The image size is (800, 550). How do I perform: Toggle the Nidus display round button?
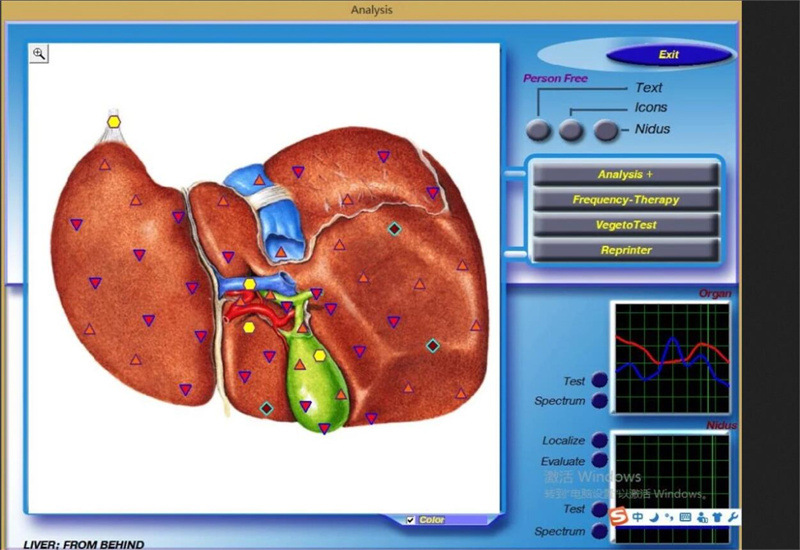[606, 130]
